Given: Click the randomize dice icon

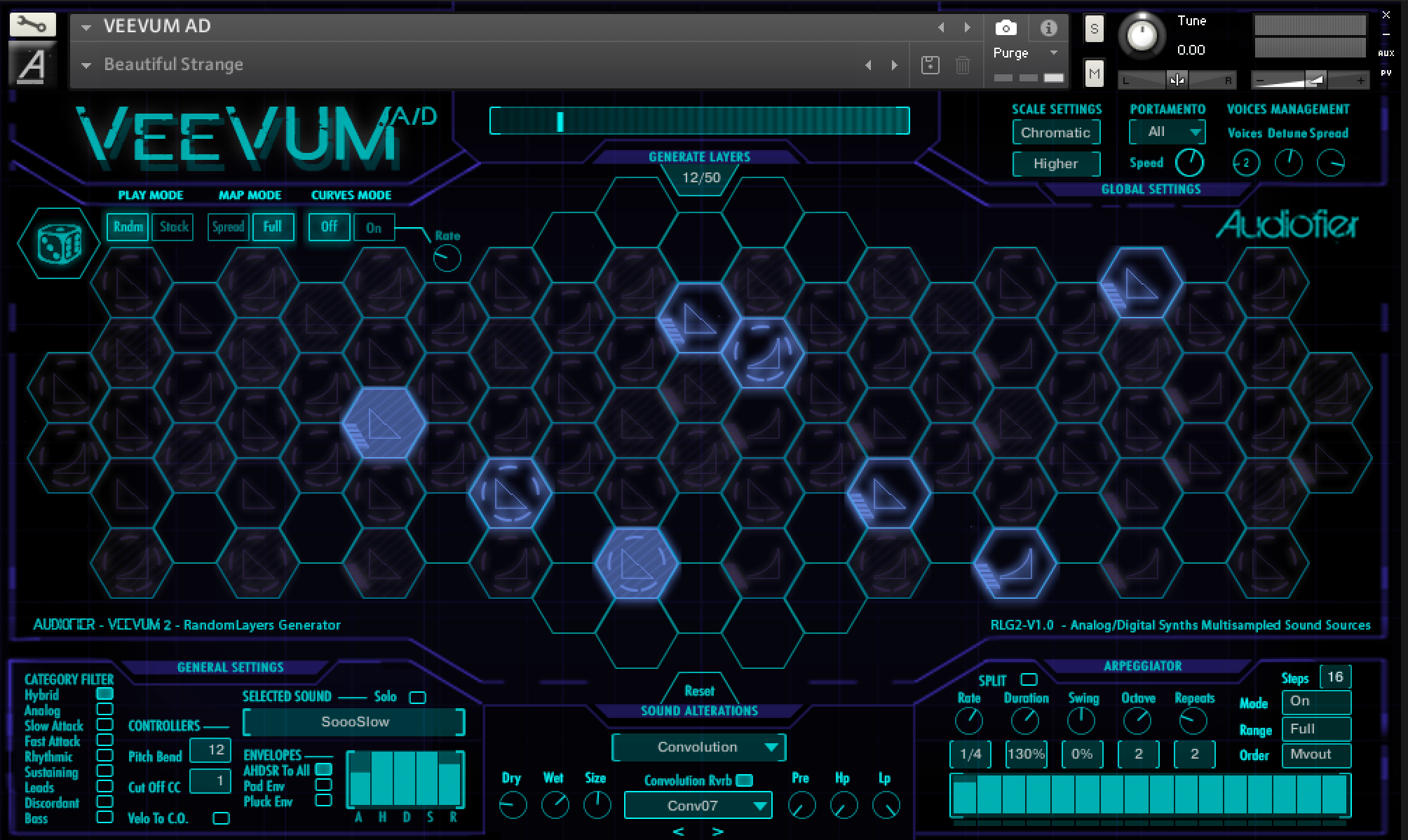Looking at the screenshot, I should [58, 244].
